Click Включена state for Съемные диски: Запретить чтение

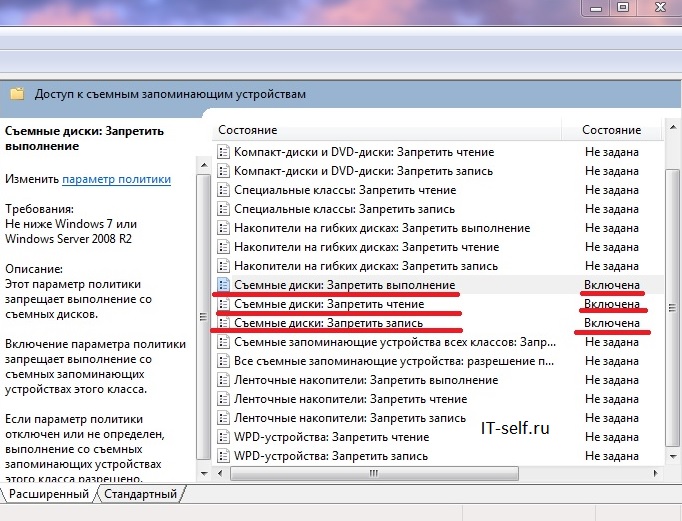(612, 304)
